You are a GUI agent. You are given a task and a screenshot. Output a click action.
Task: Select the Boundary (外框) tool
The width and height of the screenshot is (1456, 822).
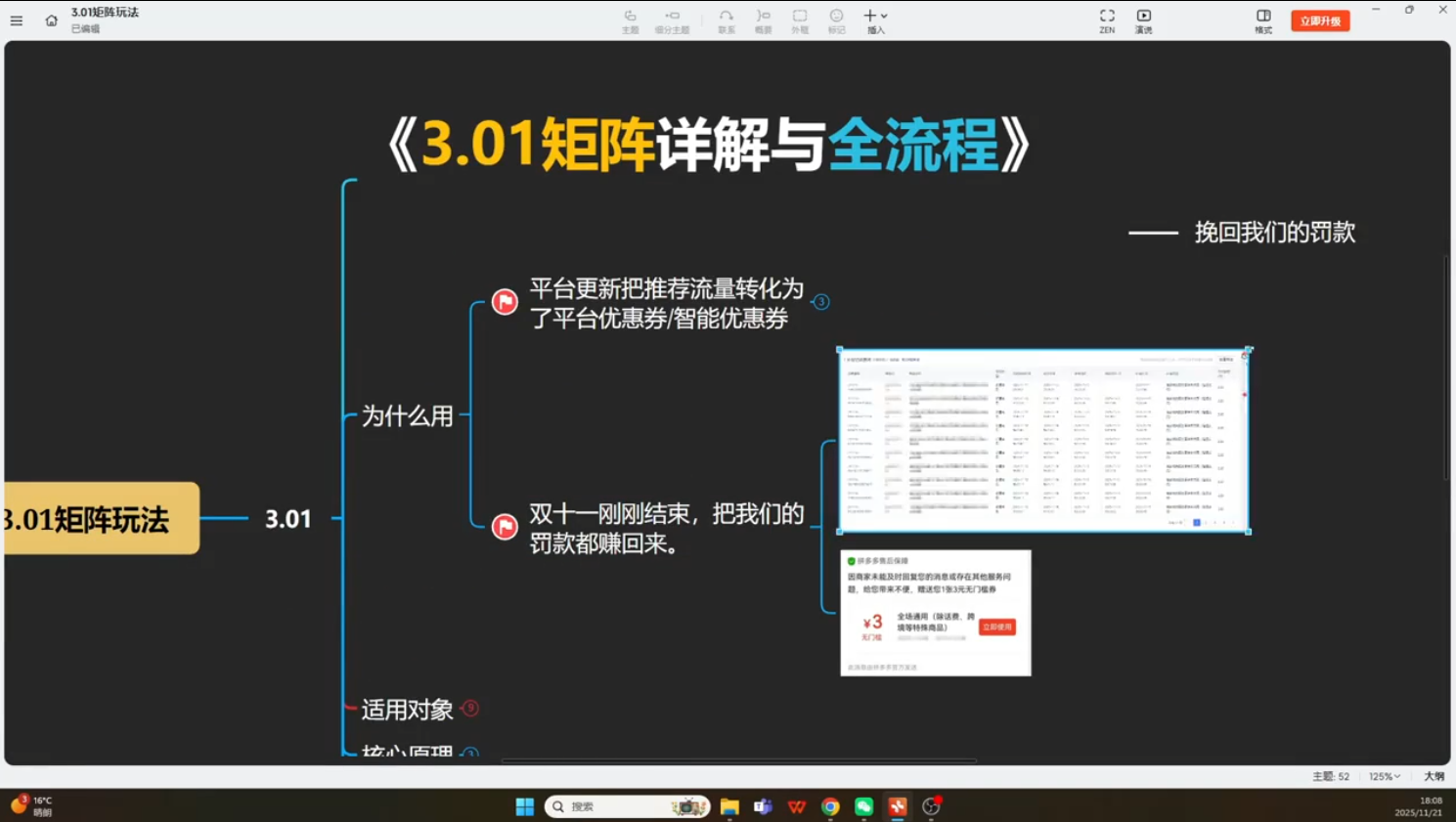coord(800,21)
